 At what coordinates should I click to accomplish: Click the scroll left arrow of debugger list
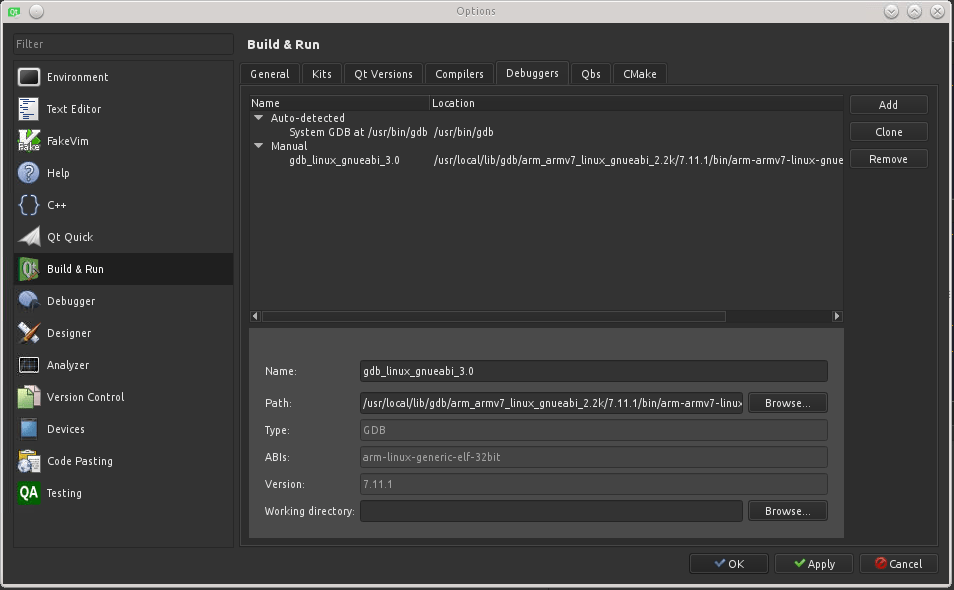coord(256,316)
